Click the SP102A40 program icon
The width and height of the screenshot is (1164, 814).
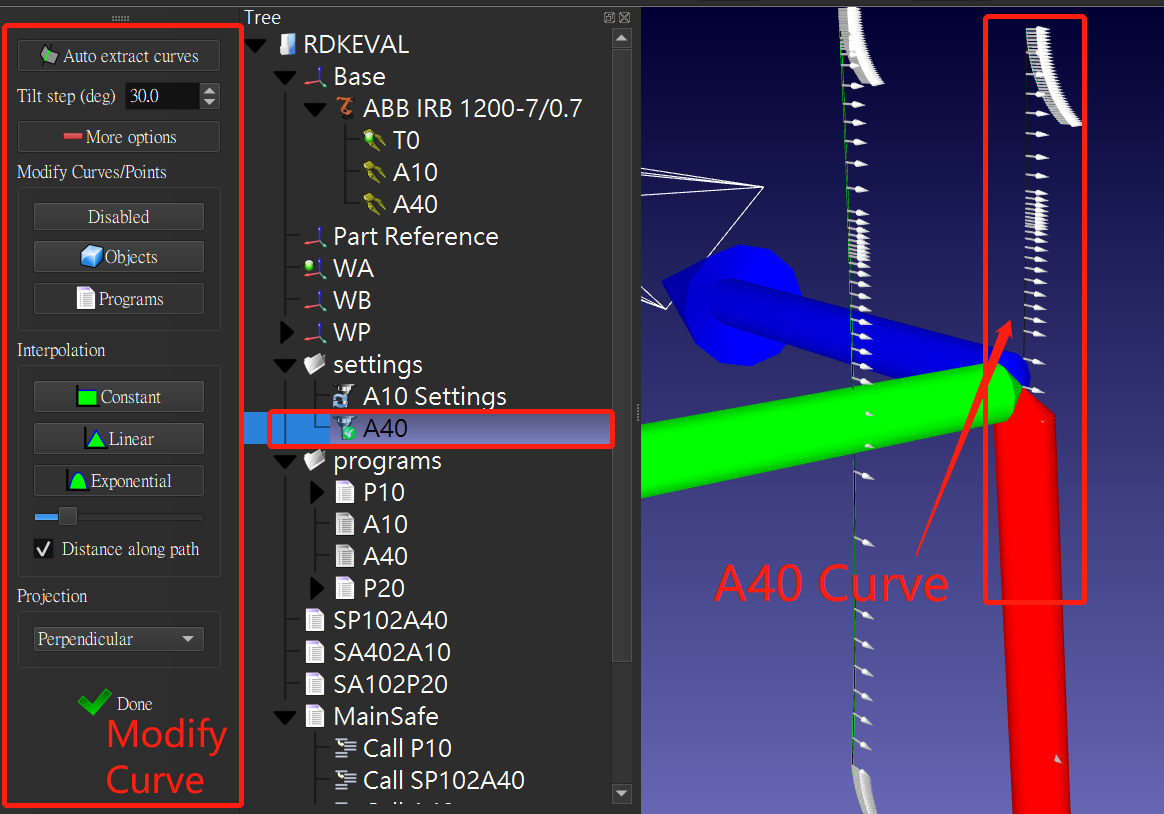[315, 620]
